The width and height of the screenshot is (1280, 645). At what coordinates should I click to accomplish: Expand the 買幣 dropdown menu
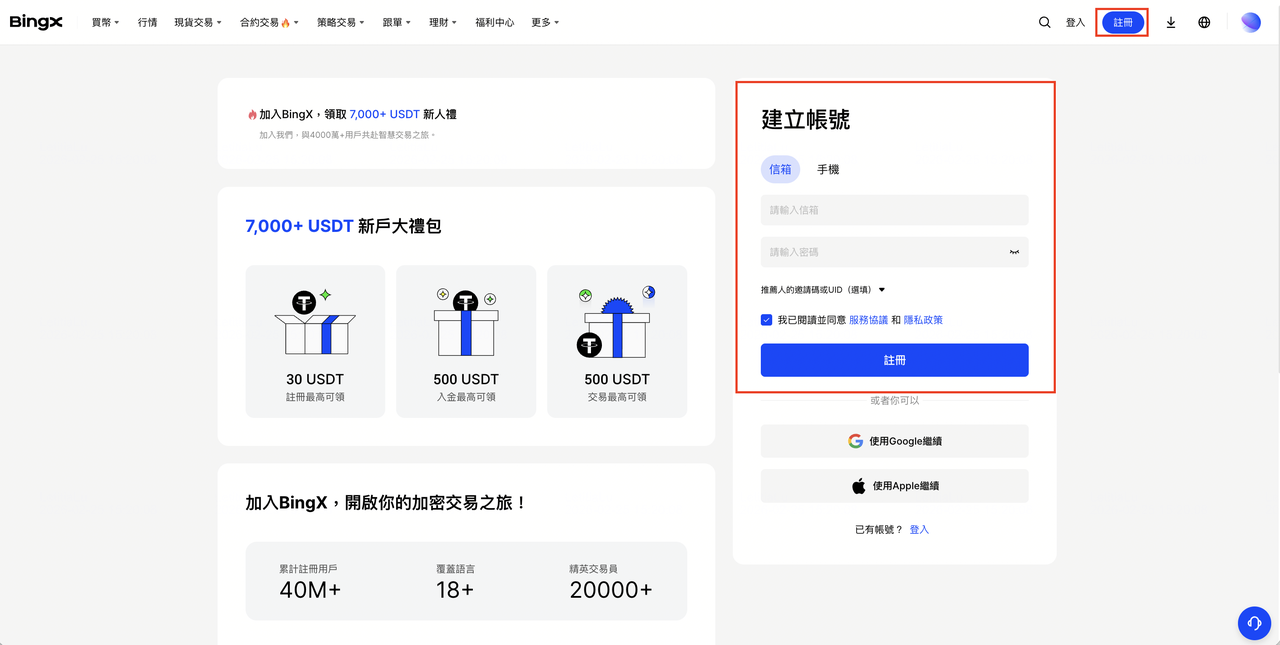pyautogui.click(x=105, y=22)
